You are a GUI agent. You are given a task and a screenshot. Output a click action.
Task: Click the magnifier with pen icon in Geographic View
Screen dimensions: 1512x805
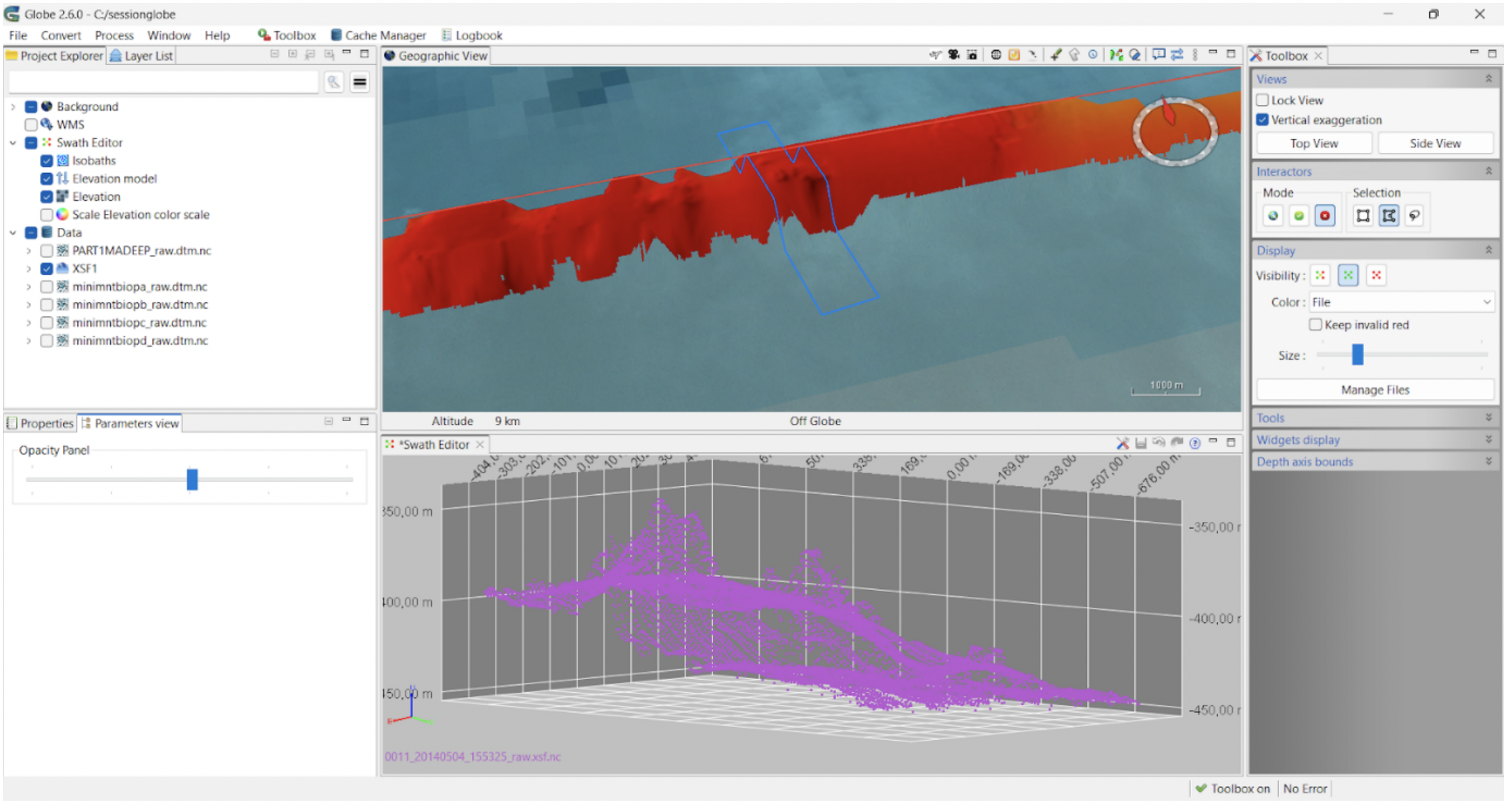pyautogui.click(x=1134, y=55)
